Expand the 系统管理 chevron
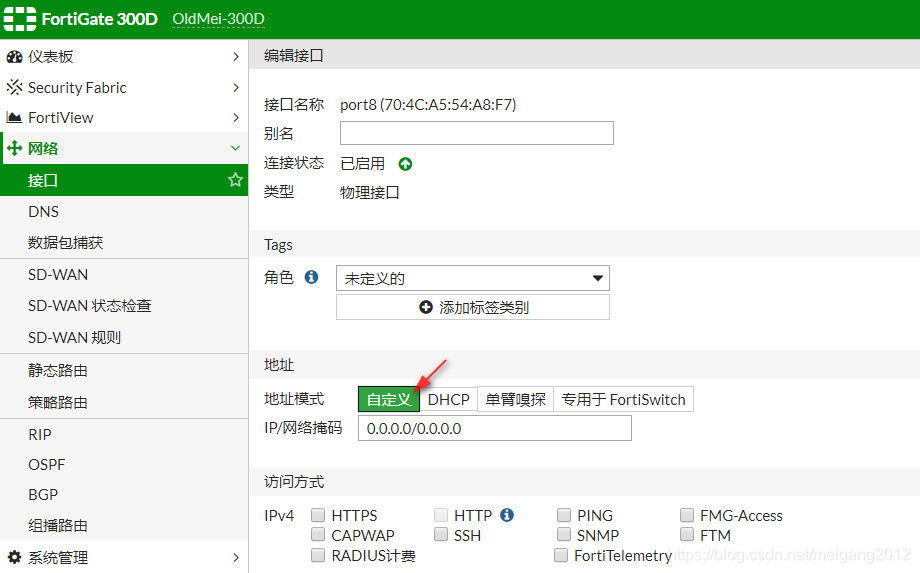The height and width of the screenshot is (573, 920). 236,557
